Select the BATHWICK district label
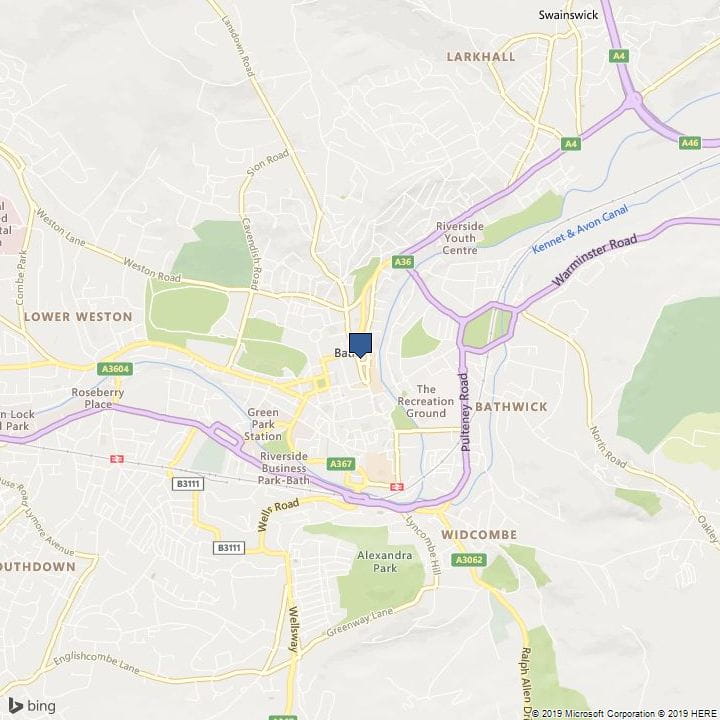Screen dimensions: 720x720 (x=511, y=407)
